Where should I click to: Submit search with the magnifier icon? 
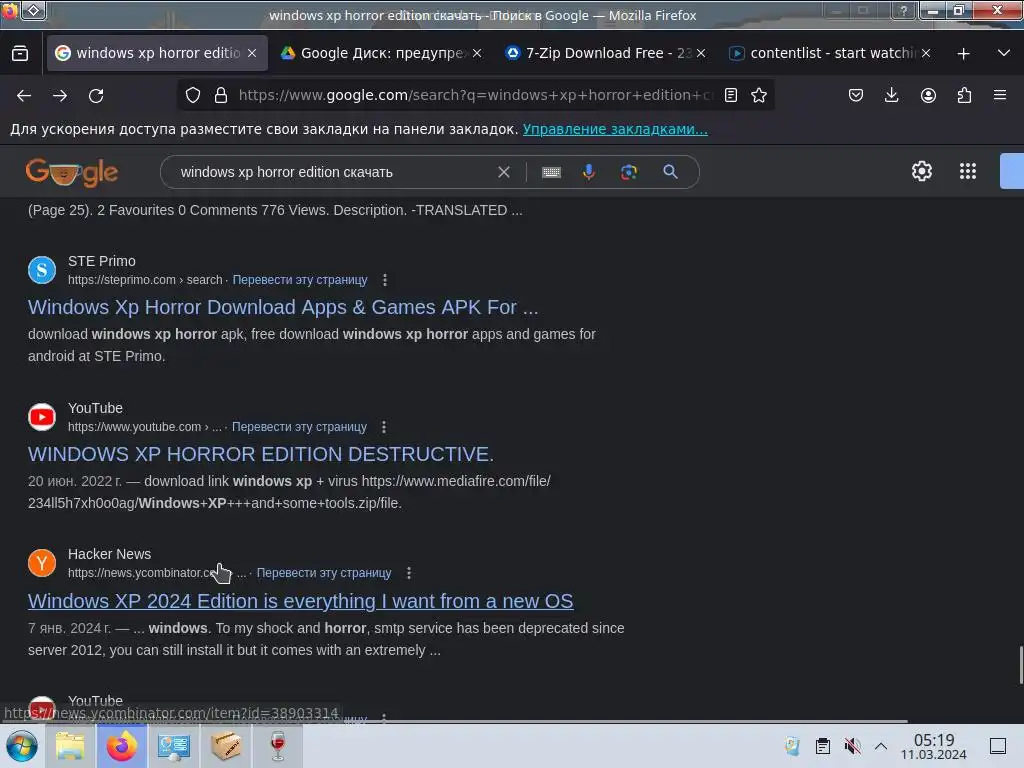coord(671,172)
